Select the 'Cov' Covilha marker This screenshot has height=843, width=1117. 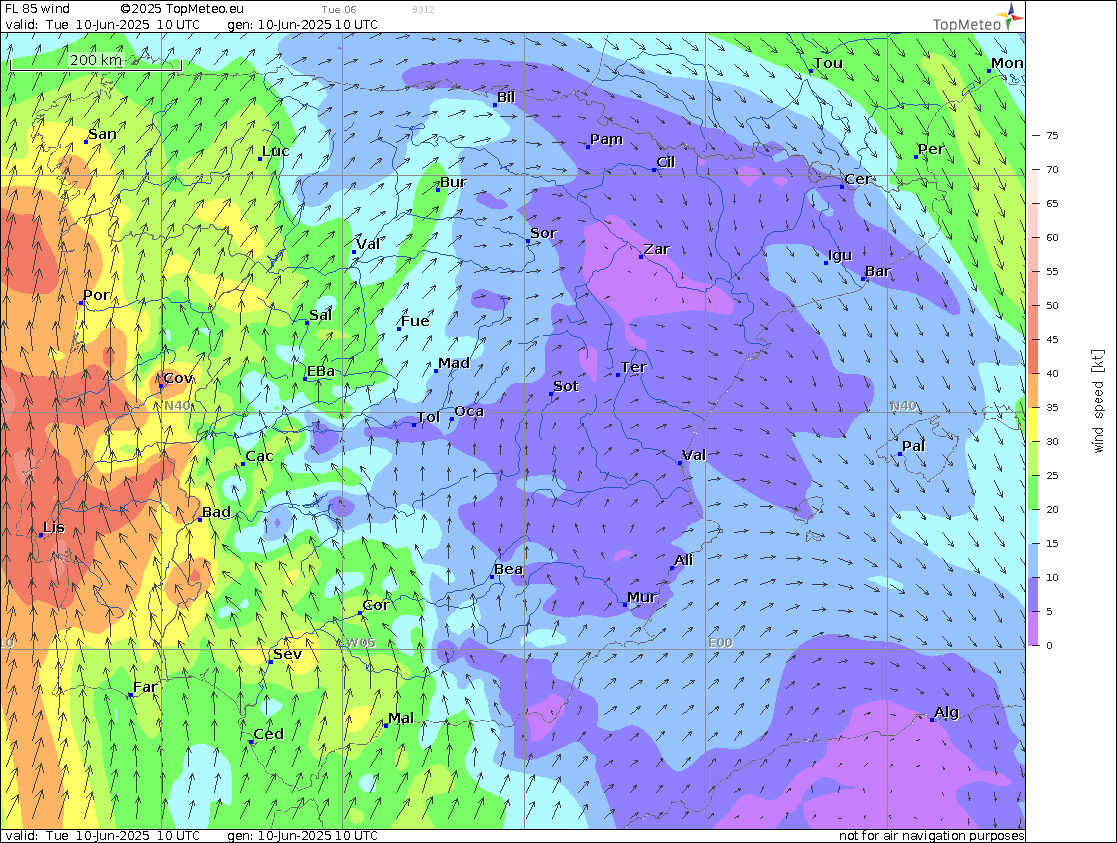point(162,386)
